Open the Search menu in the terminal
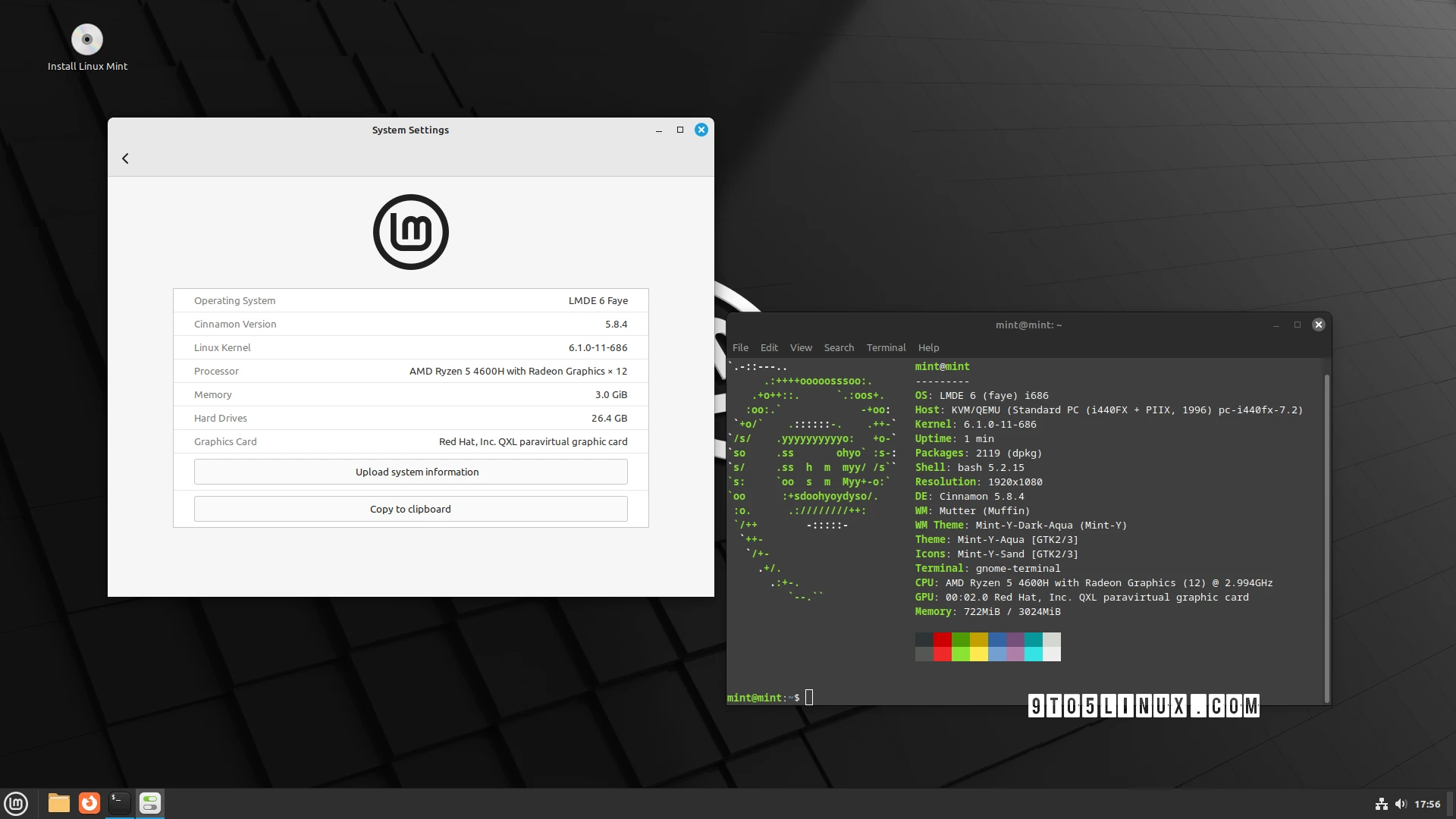This screenshot has width=1456, height=819. pyautogui.click(x=838, y=347)
